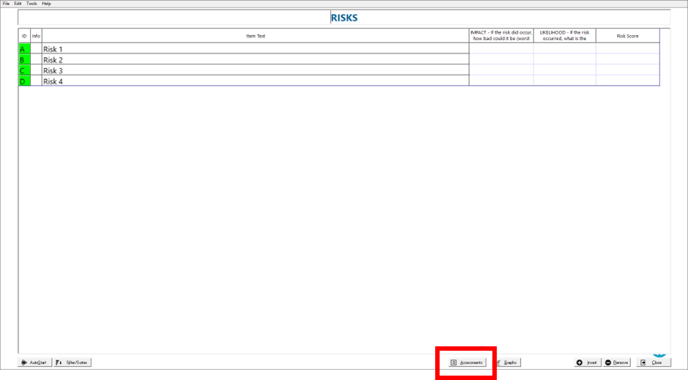Open the Assessments panel
This screenshot has height=380, width=688.
coord(467,362)
